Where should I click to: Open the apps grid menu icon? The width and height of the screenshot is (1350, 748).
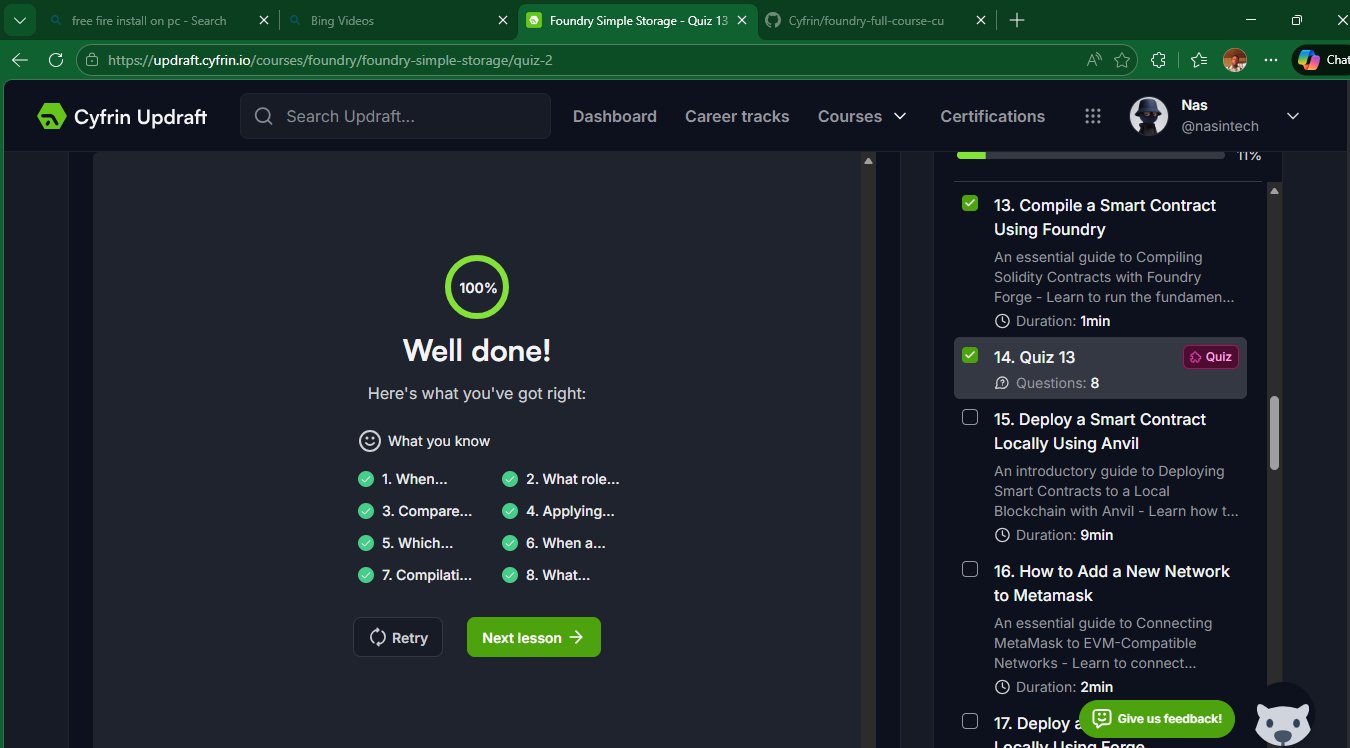tap(1093, 117)
